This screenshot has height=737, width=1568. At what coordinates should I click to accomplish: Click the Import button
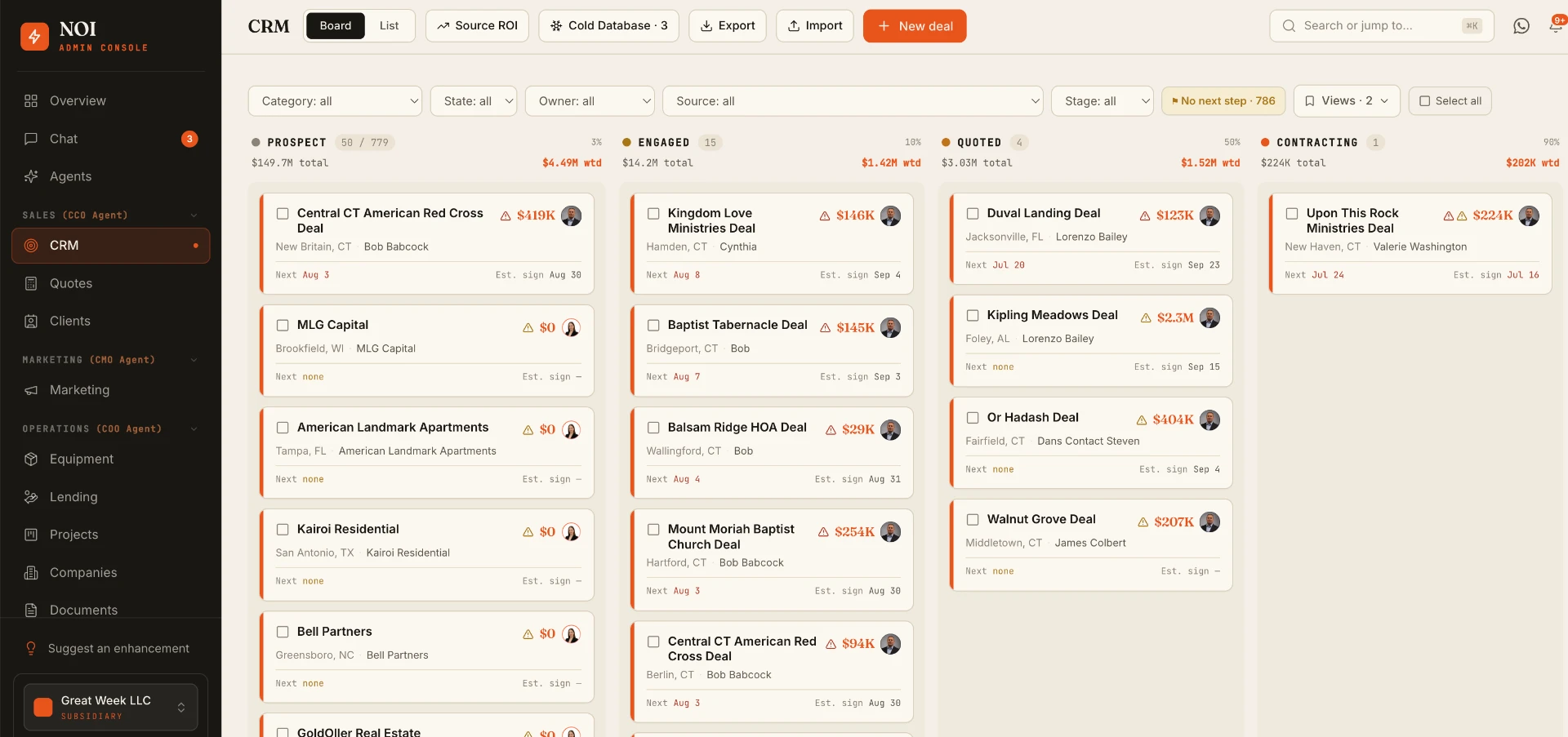click(x=815, y=26)
